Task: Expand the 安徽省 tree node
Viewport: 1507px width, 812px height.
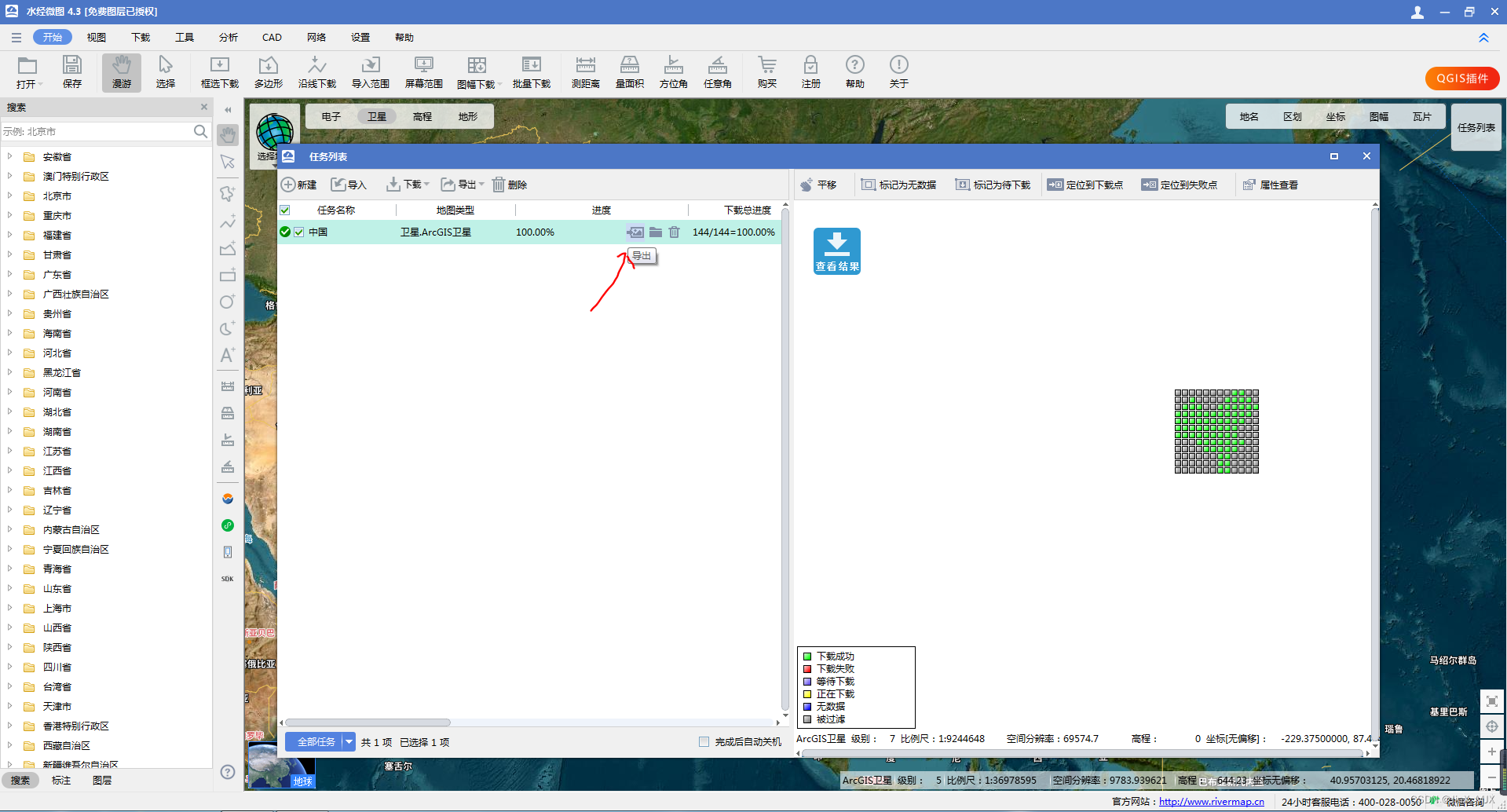Action: [9, 156]
